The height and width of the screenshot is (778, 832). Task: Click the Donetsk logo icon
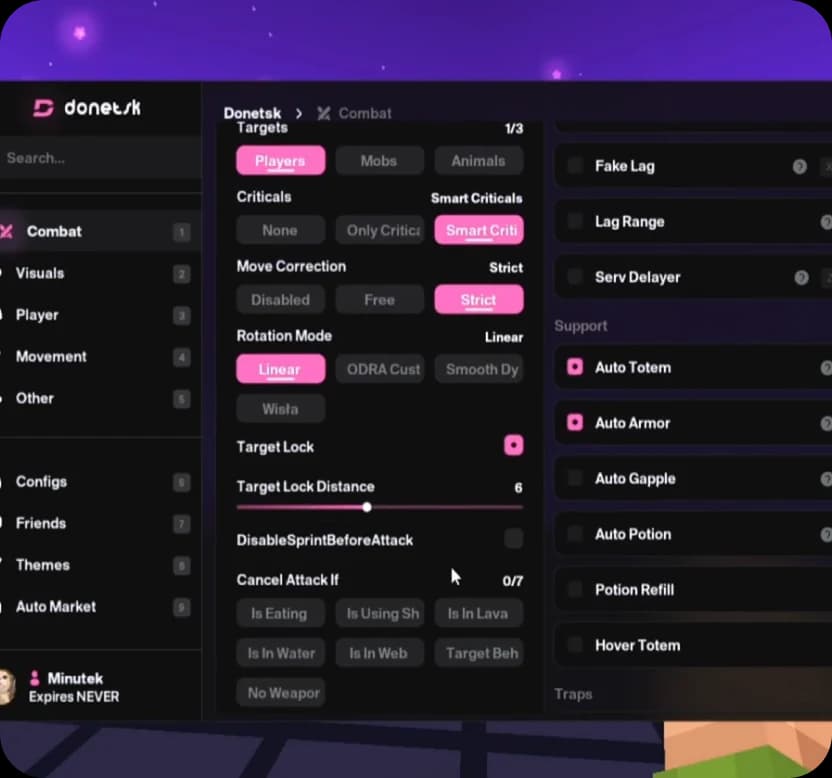point(43,108)
